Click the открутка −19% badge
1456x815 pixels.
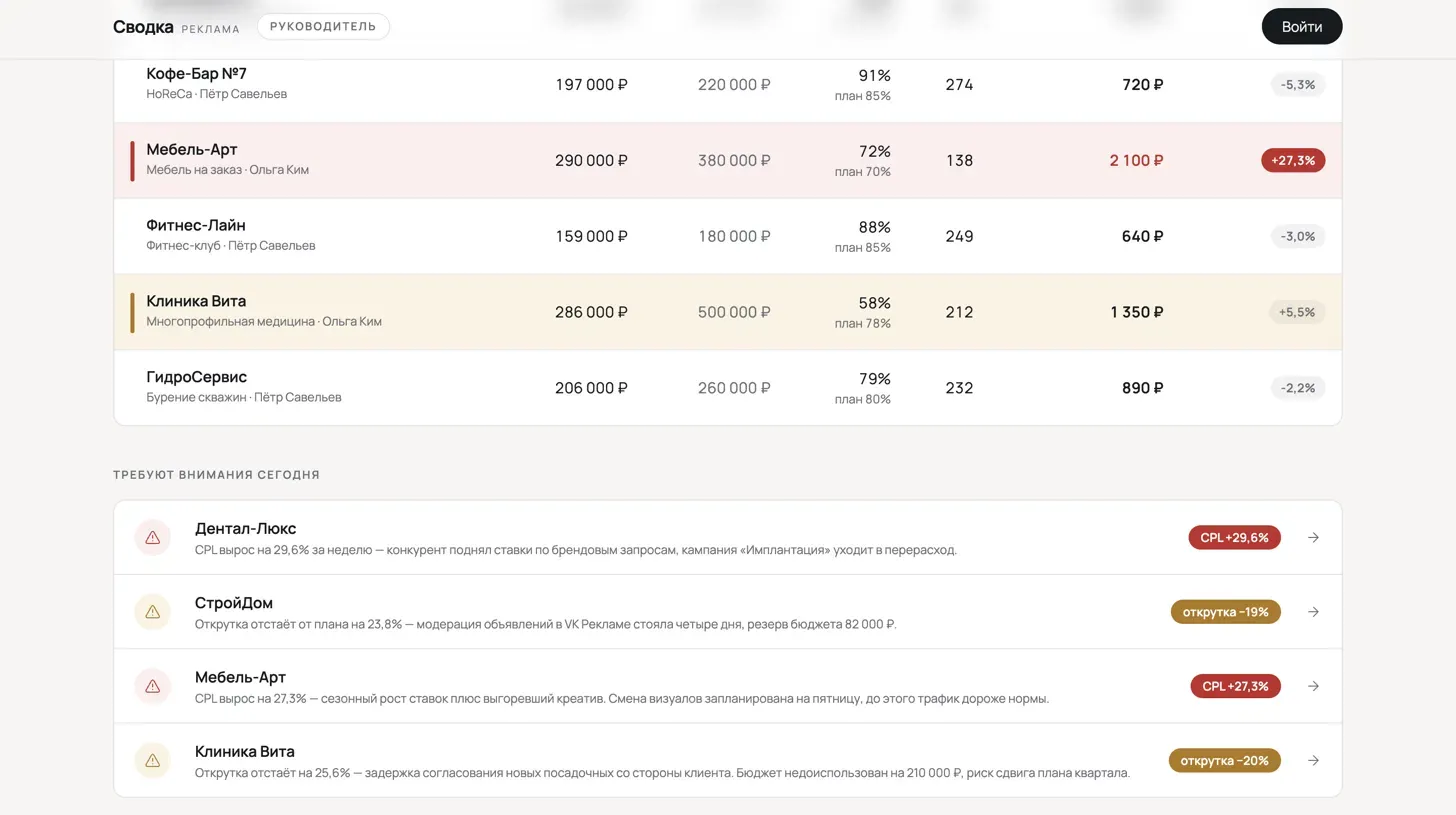(1225, 612)
